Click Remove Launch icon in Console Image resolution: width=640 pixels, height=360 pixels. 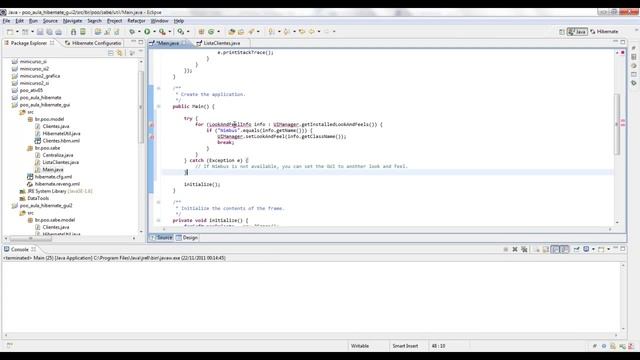tap(515, 249)
